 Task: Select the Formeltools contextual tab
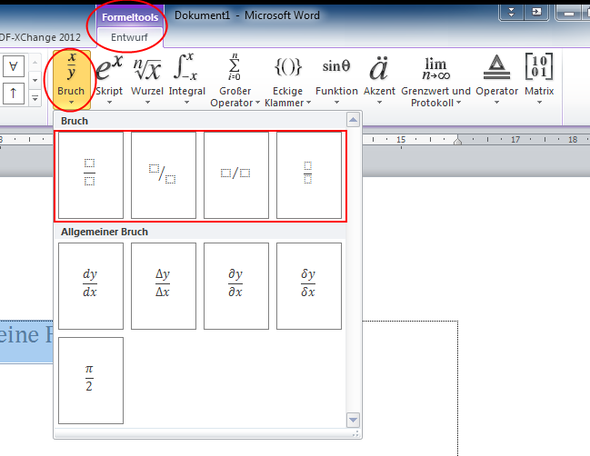tap(130, 17)
